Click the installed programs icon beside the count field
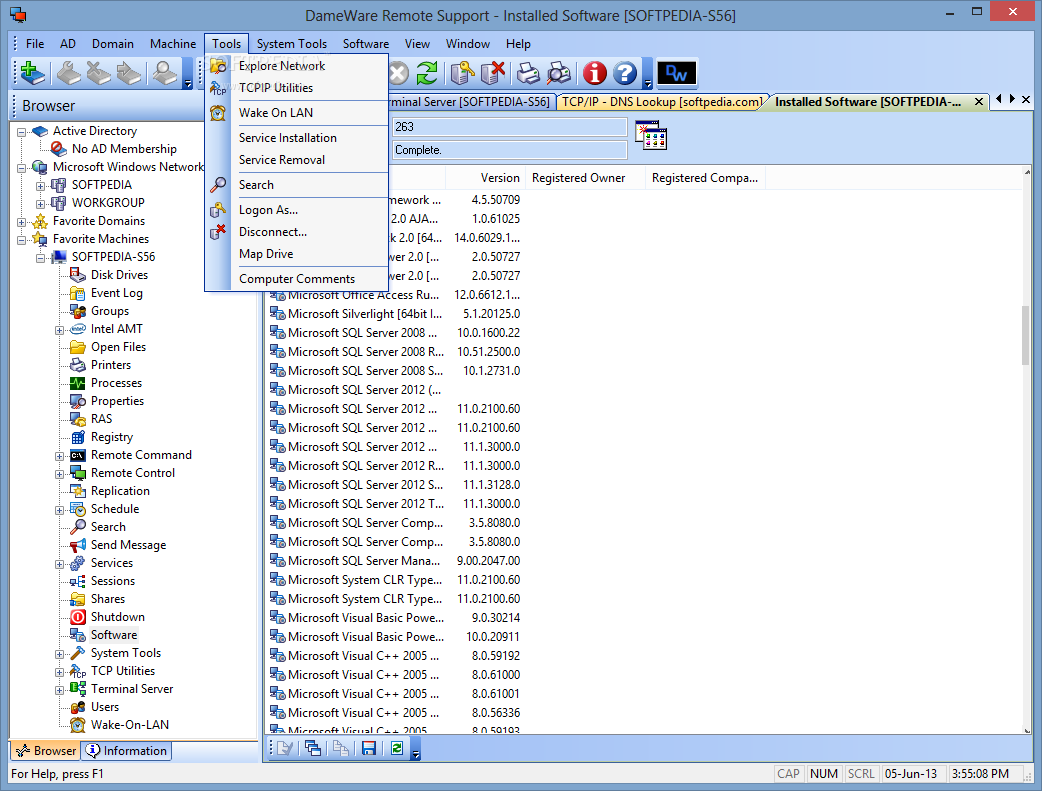Screen dimensions: 1042x791 pos(651,135)
